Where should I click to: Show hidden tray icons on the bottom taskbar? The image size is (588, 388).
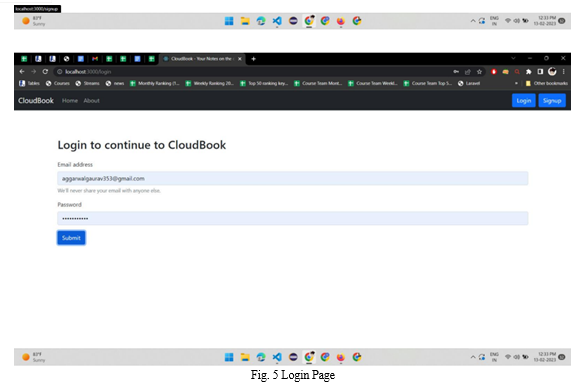pos(473,357)
